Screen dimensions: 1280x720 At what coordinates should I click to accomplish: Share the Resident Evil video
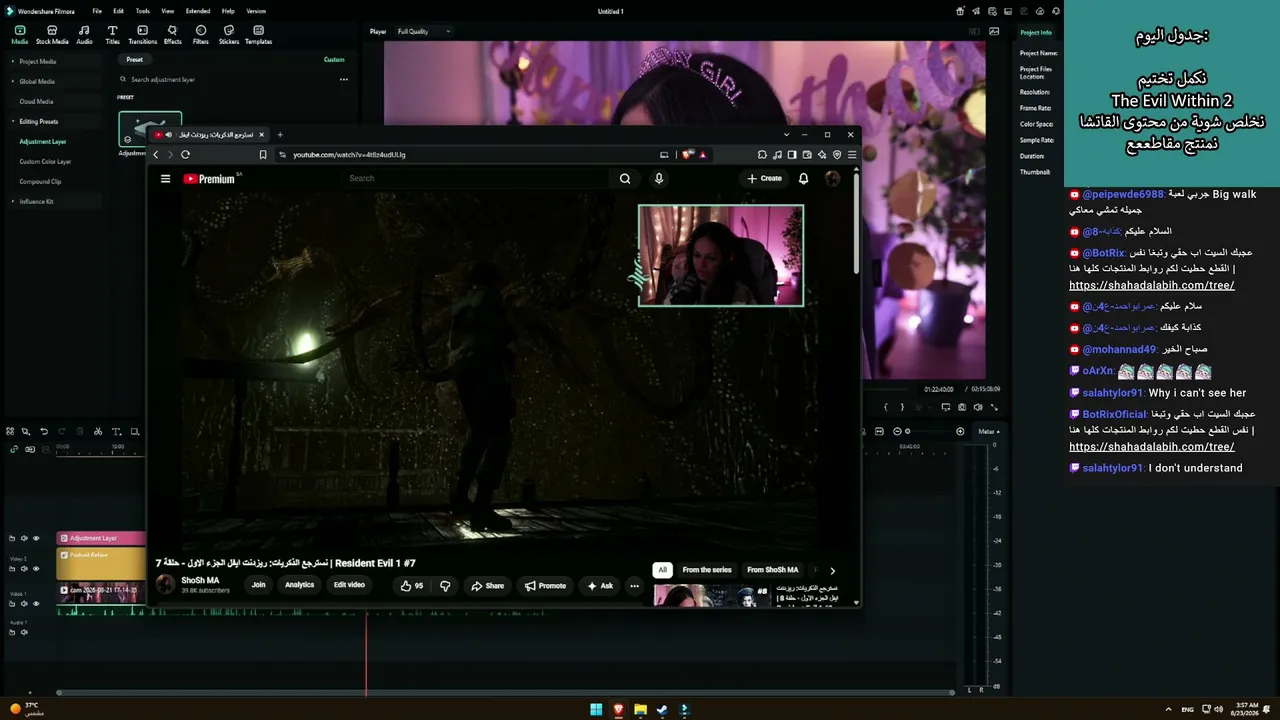point(488,586)
